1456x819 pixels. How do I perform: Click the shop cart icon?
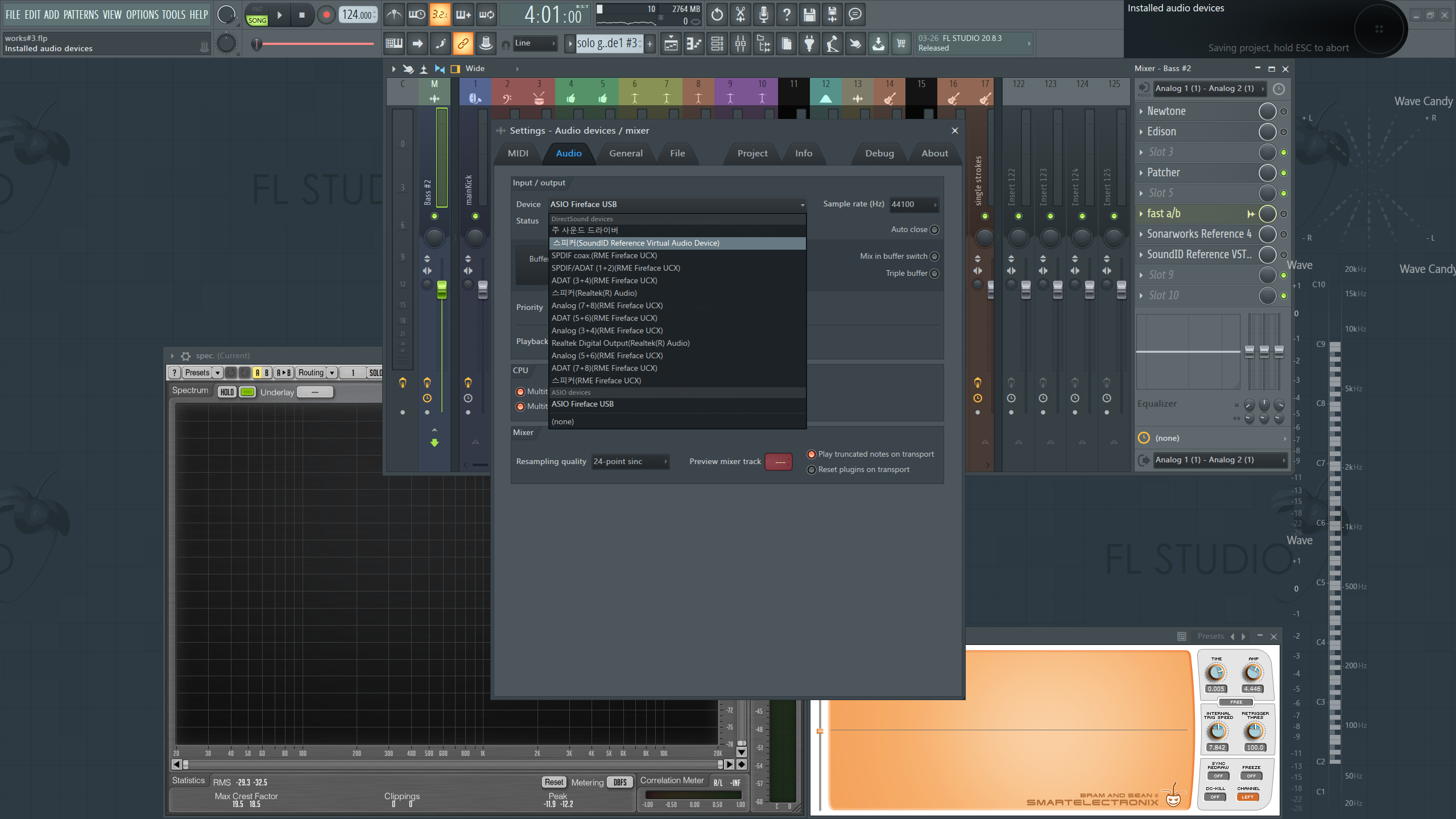coord(901,43)
